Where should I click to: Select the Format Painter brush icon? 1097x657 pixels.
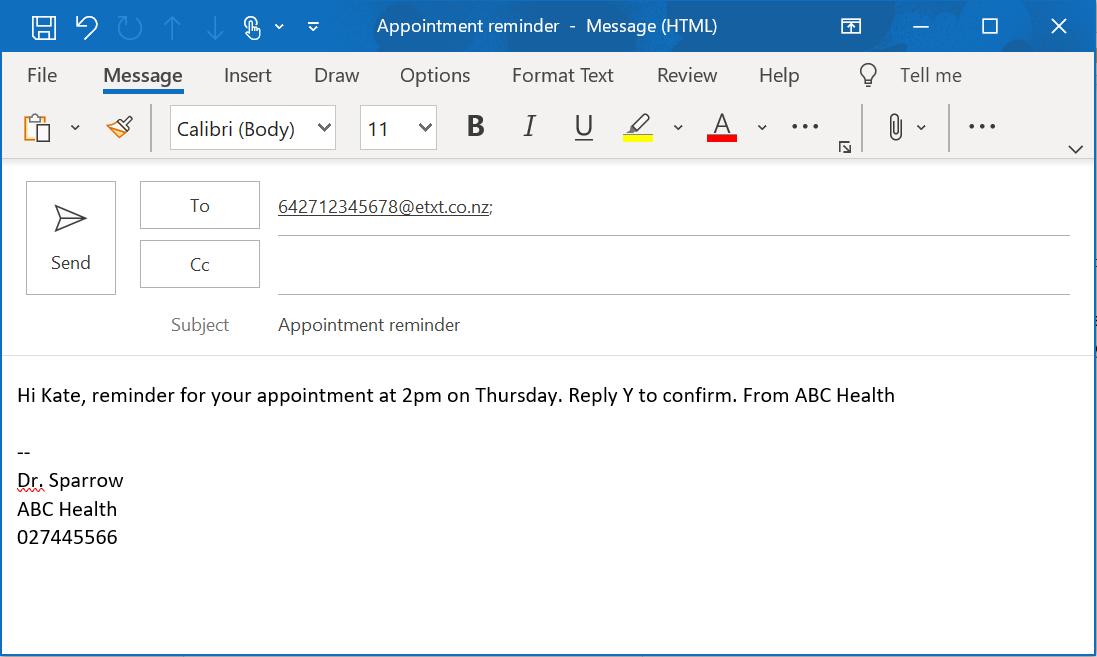119,127
